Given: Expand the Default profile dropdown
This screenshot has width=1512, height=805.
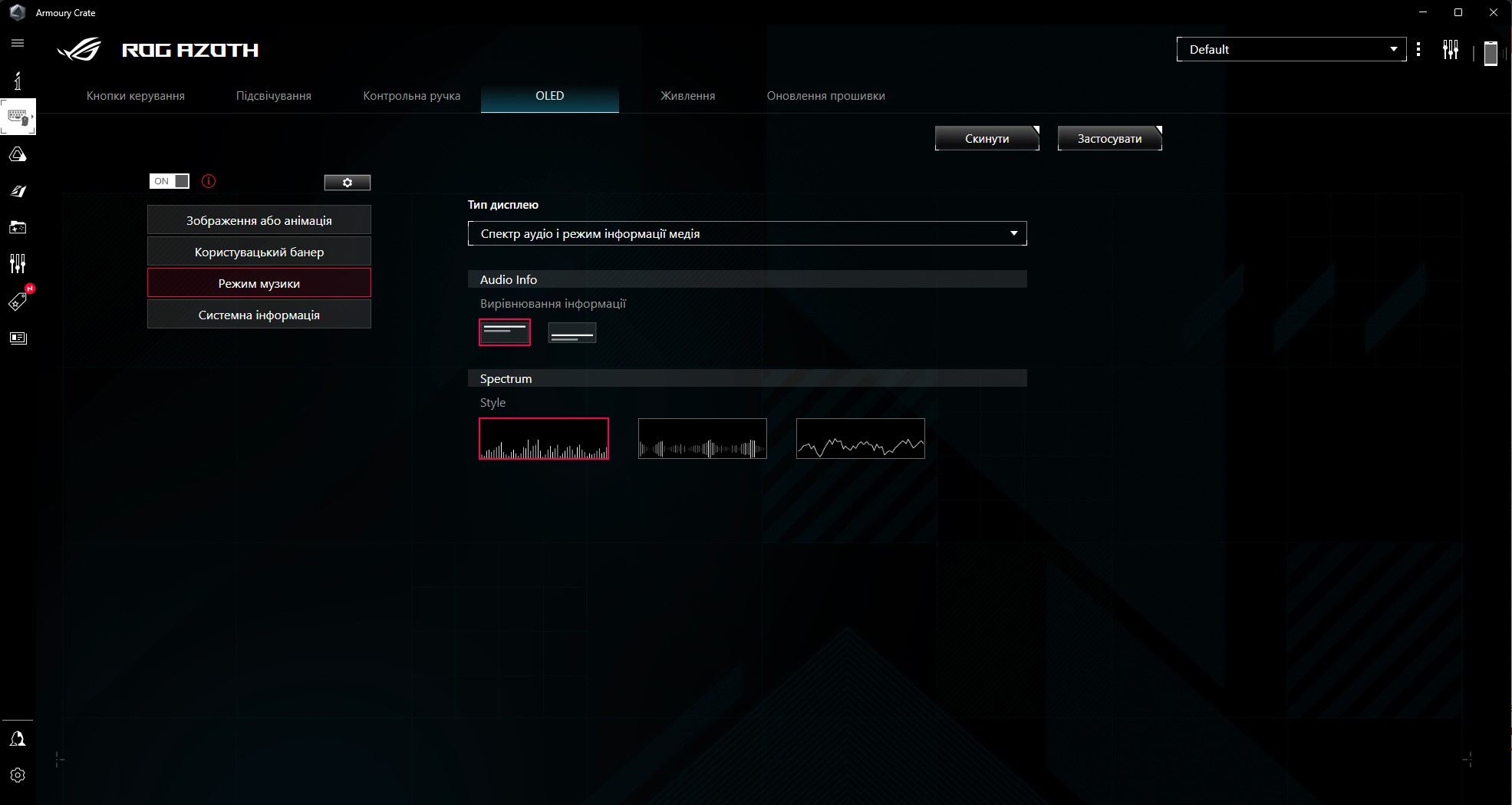Looking at the screenshot, I should click(x=1290, y=49).
